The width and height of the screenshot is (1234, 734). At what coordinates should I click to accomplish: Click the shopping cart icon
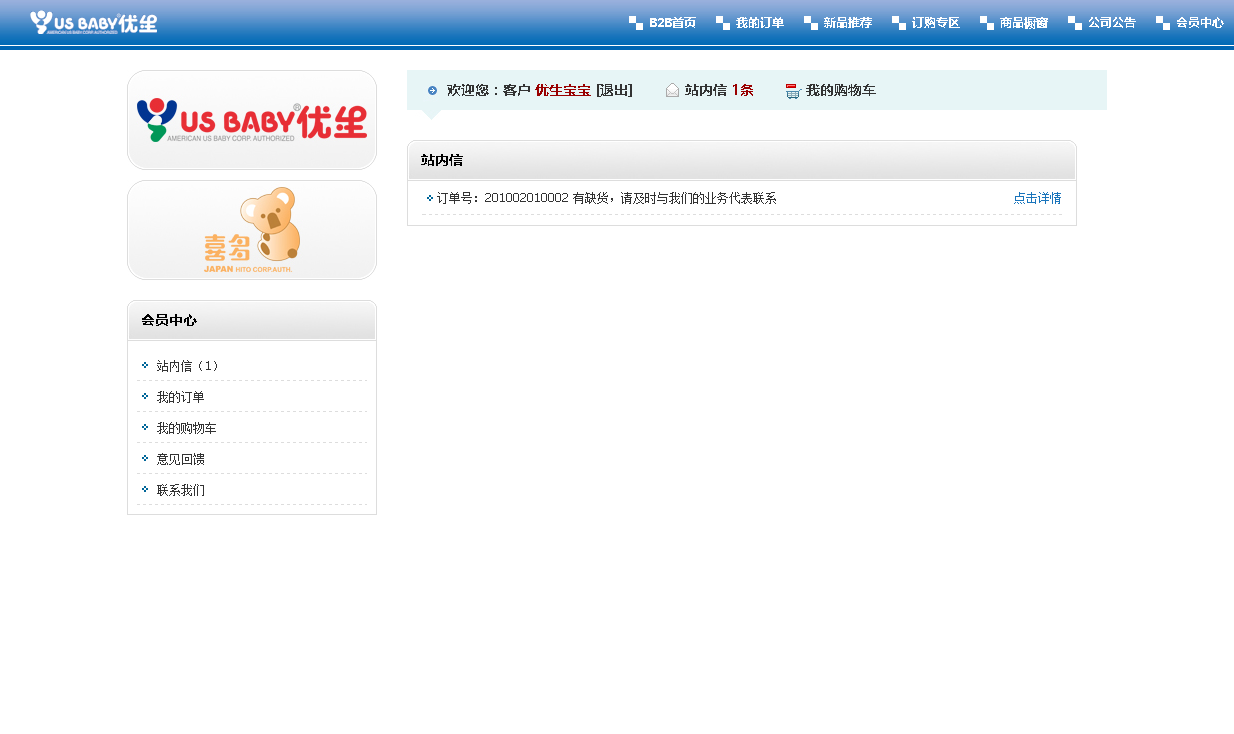(793, 91)
